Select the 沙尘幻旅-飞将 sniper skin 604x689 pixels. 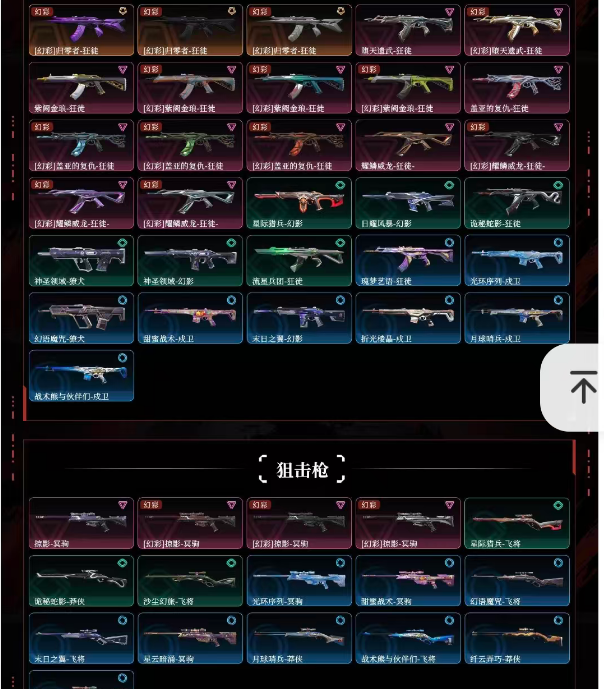tap(190, 581)
